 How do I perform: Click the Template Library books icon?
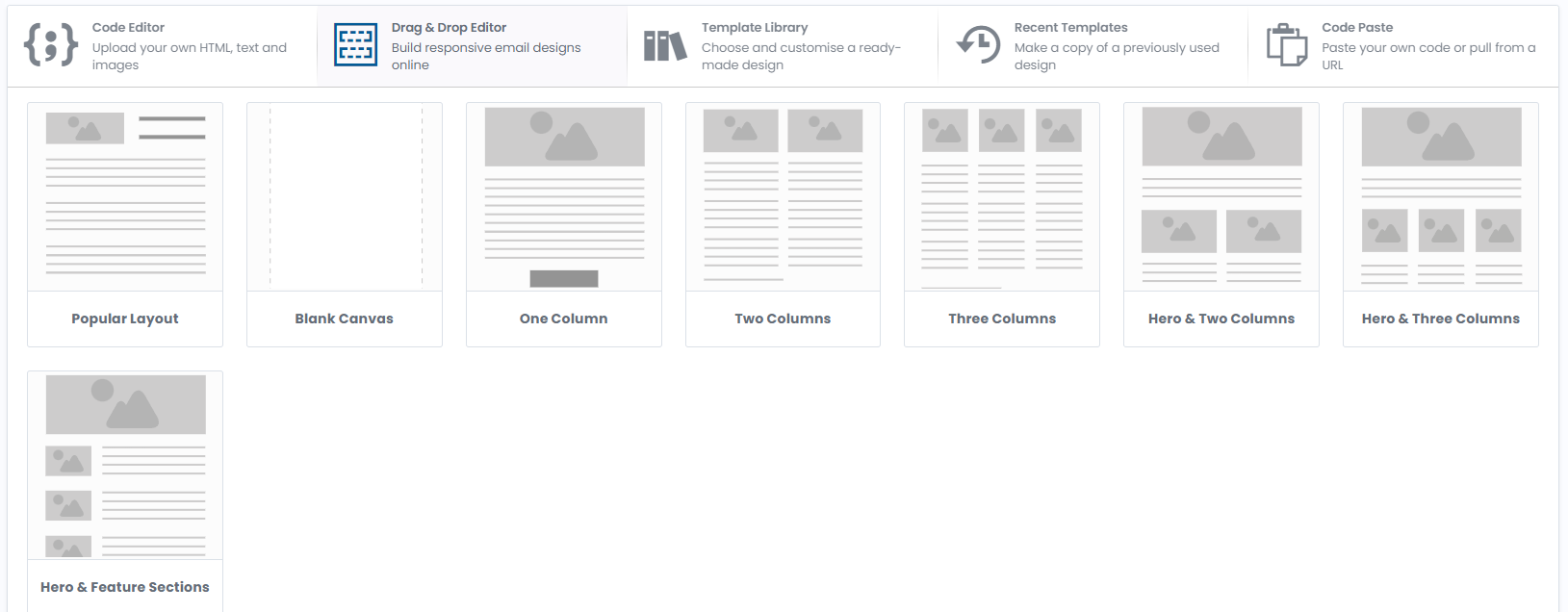(665, 45)
